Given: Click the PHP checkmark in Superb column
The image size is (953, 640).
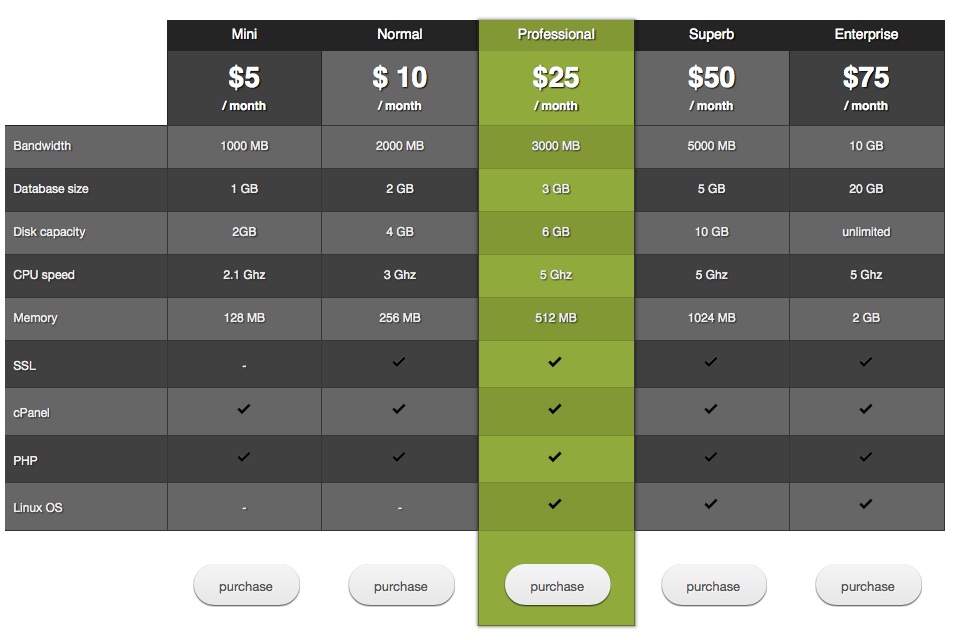Looking at the screenshot, I should click(x=711, y=457).
